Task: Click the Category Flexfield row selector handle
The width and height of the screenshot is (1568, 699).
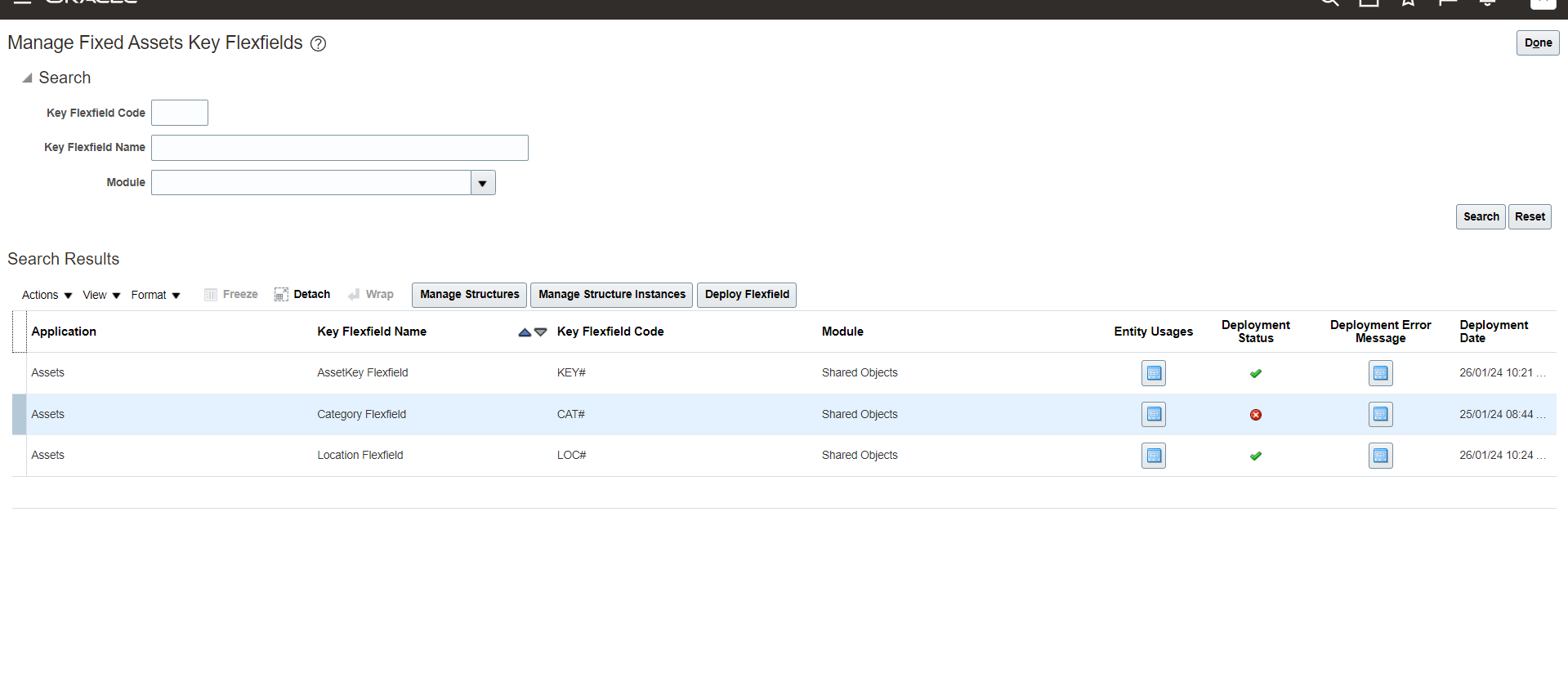Action: (x=19, y=415)
